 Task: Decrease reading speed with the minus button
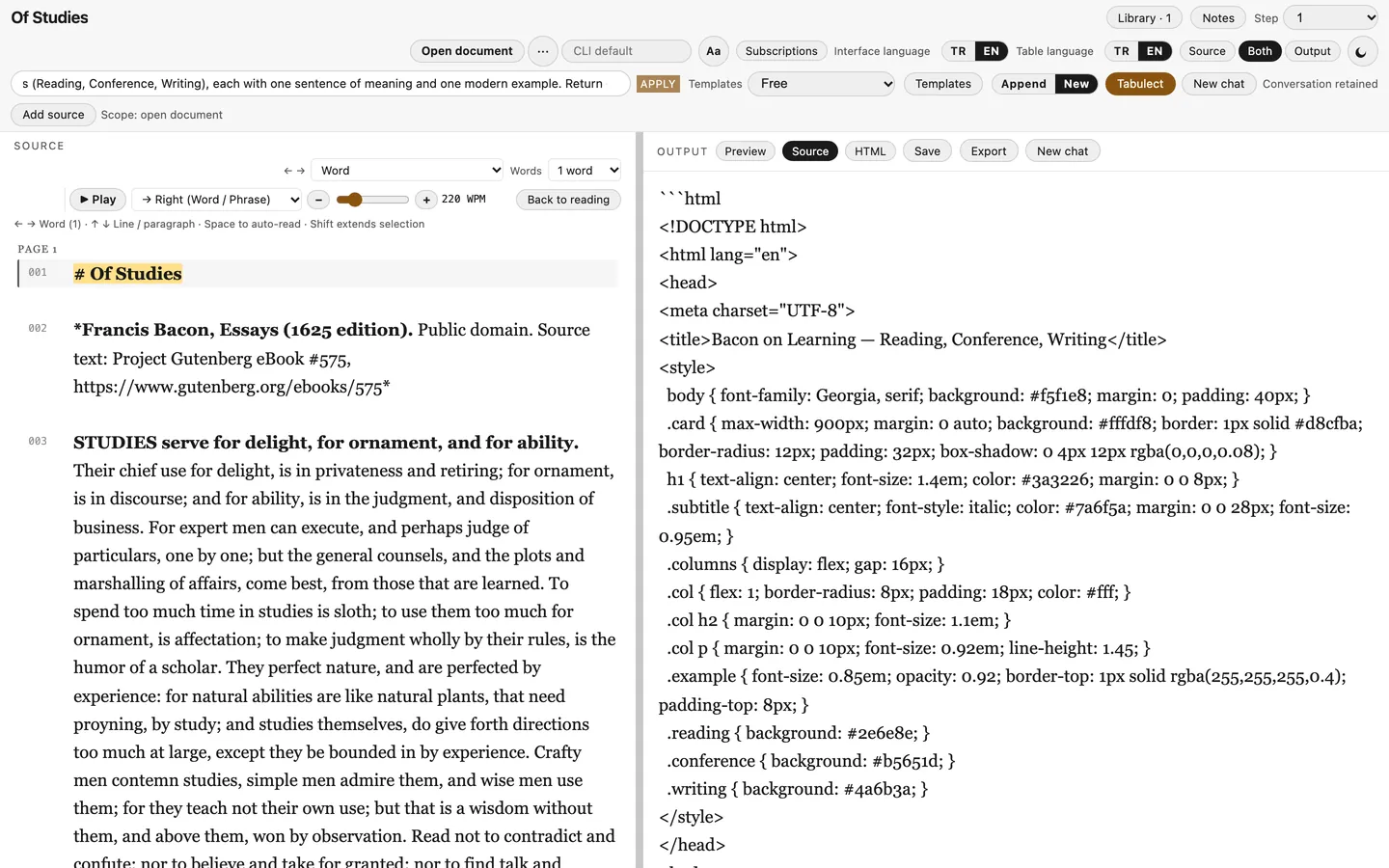click(x=318, y=200)
